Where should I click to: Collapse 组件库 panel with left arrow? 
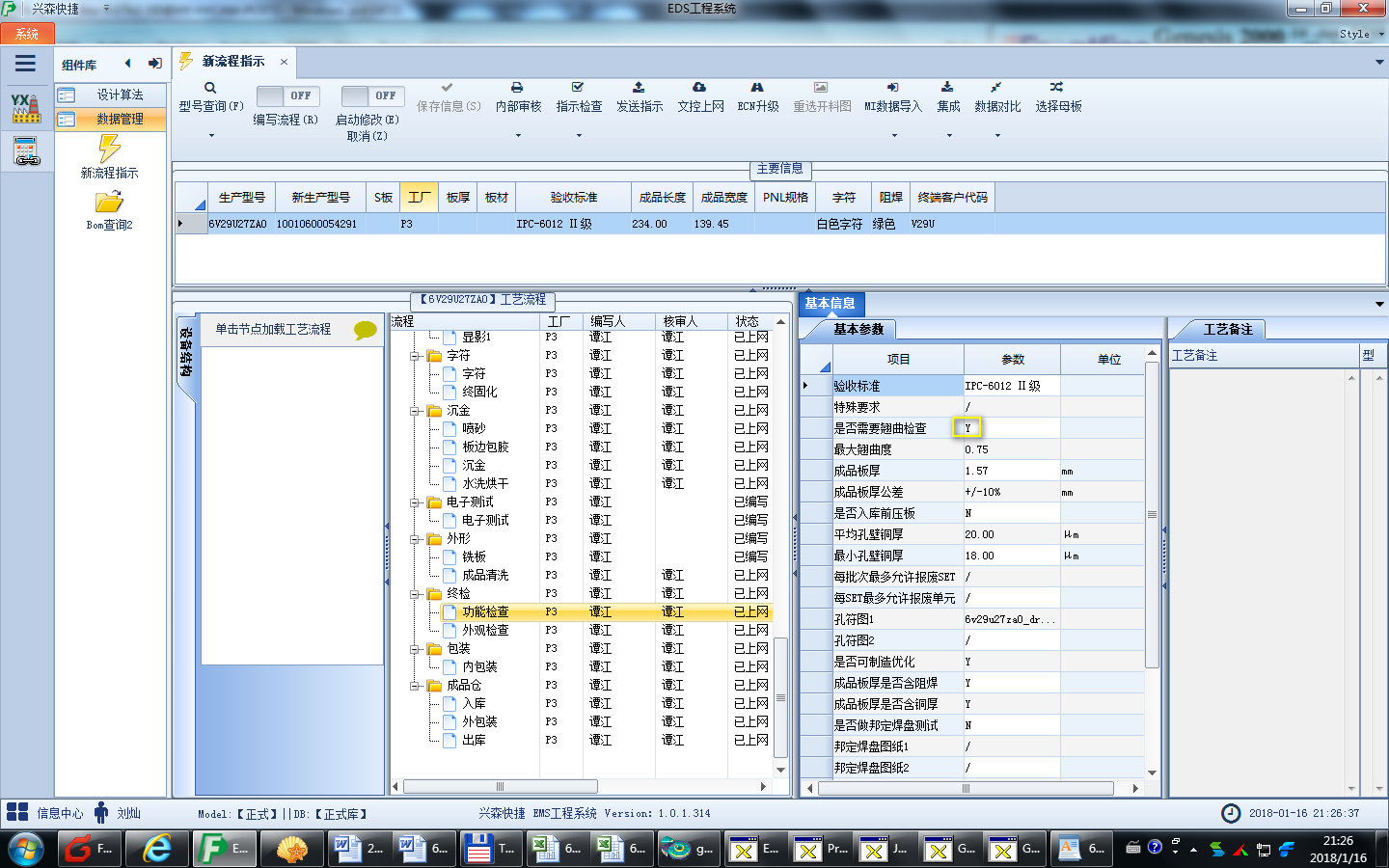tap(127, 64)
